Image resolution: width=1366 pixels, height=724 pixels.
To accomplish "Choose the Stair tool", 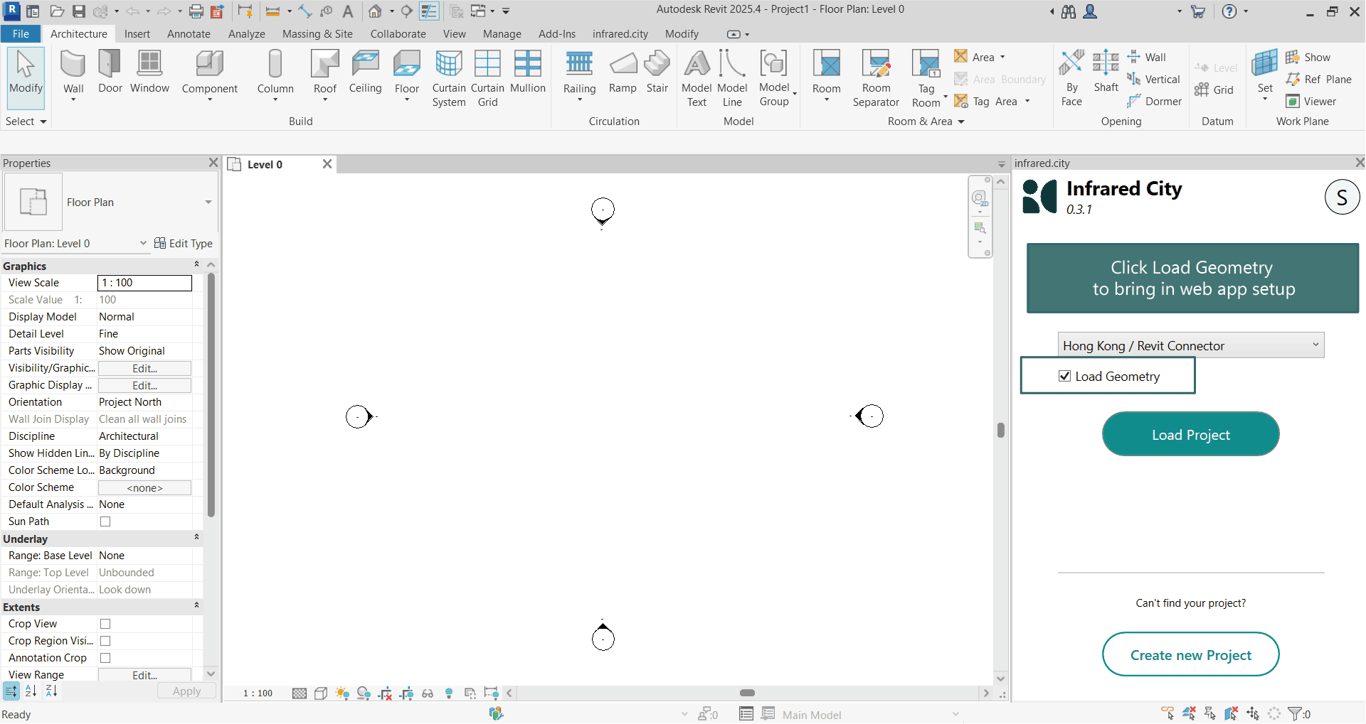I will [x=657, y=72].
